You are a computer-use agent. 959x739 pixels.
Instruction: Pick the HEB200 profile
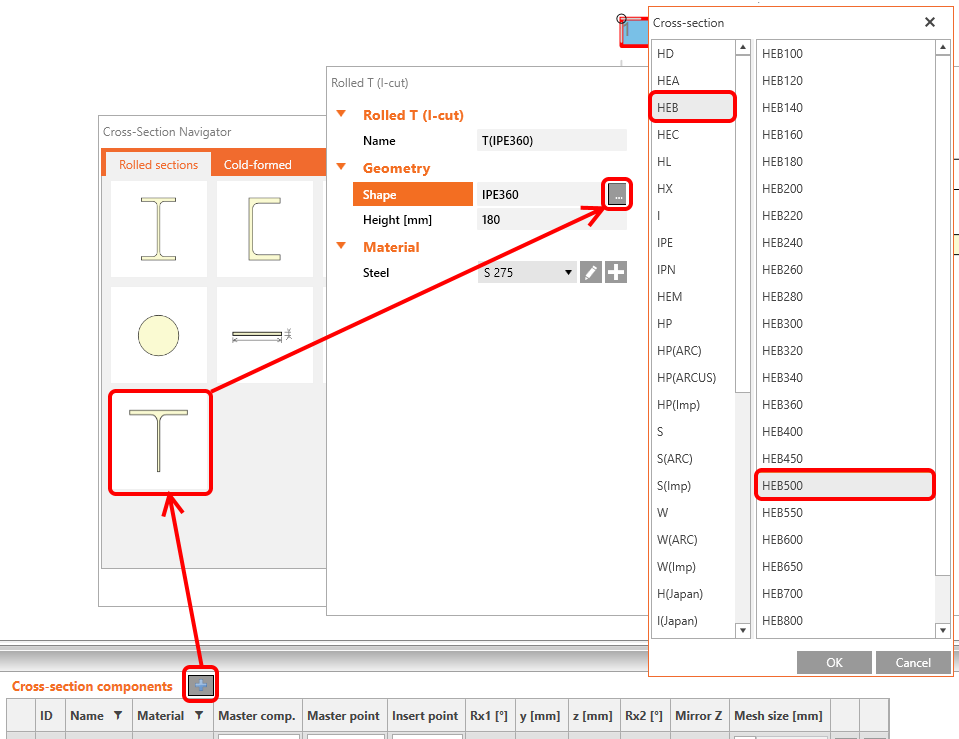coord(846,188)
